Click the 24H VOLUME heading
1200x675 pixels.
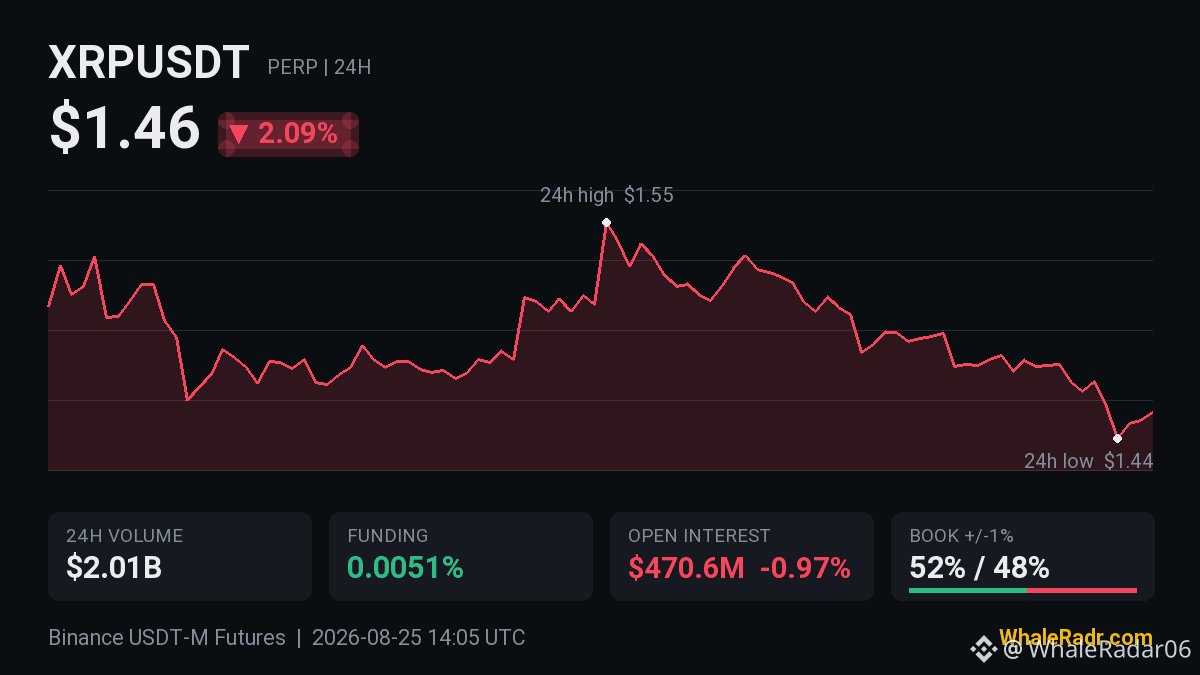[124, 536]
